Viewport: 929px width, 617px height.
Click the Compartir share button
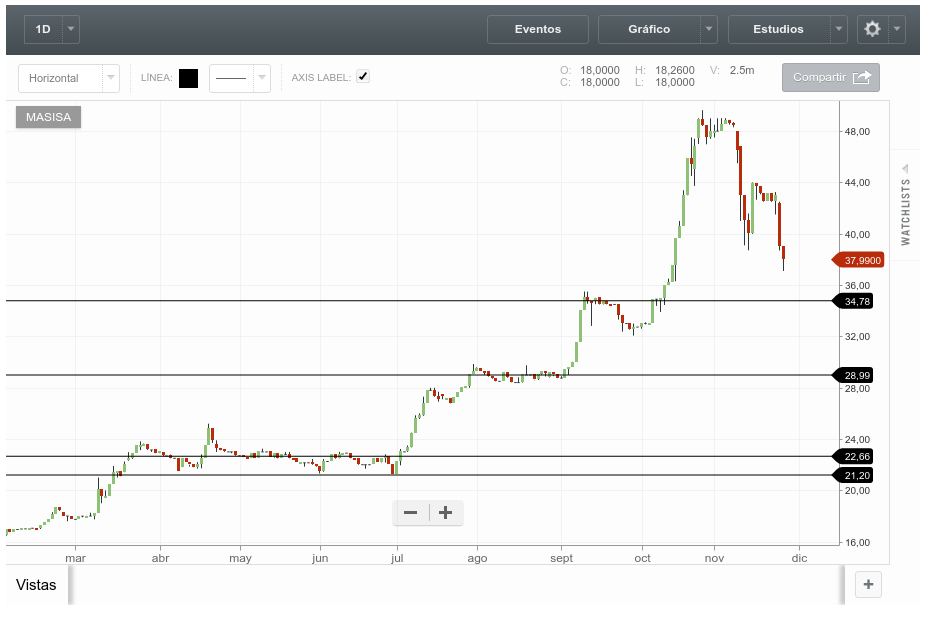(x=830, y=77)
